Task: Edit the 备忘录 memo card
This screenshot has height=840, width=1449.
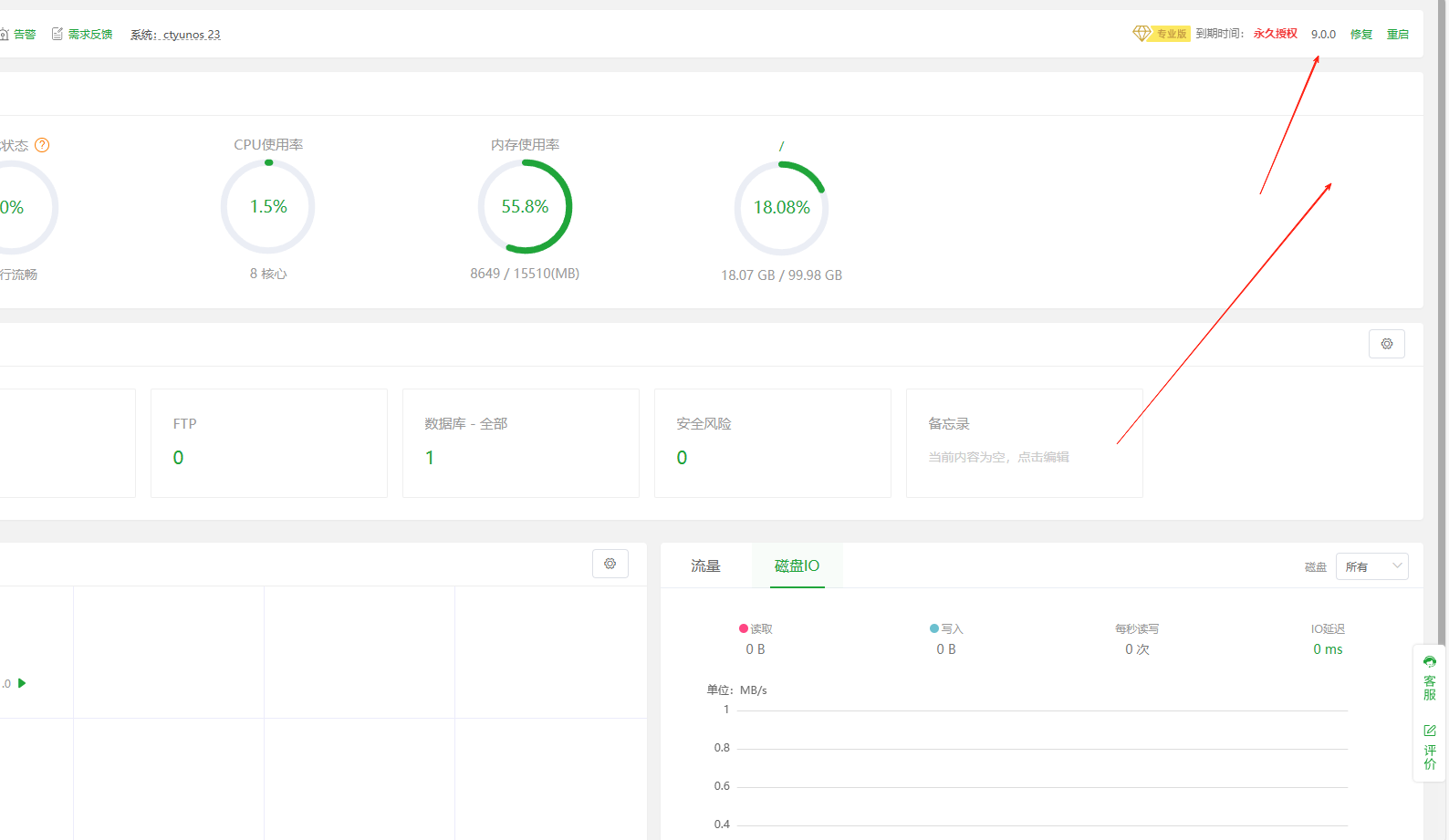Action: click(x=1025, y=443)
